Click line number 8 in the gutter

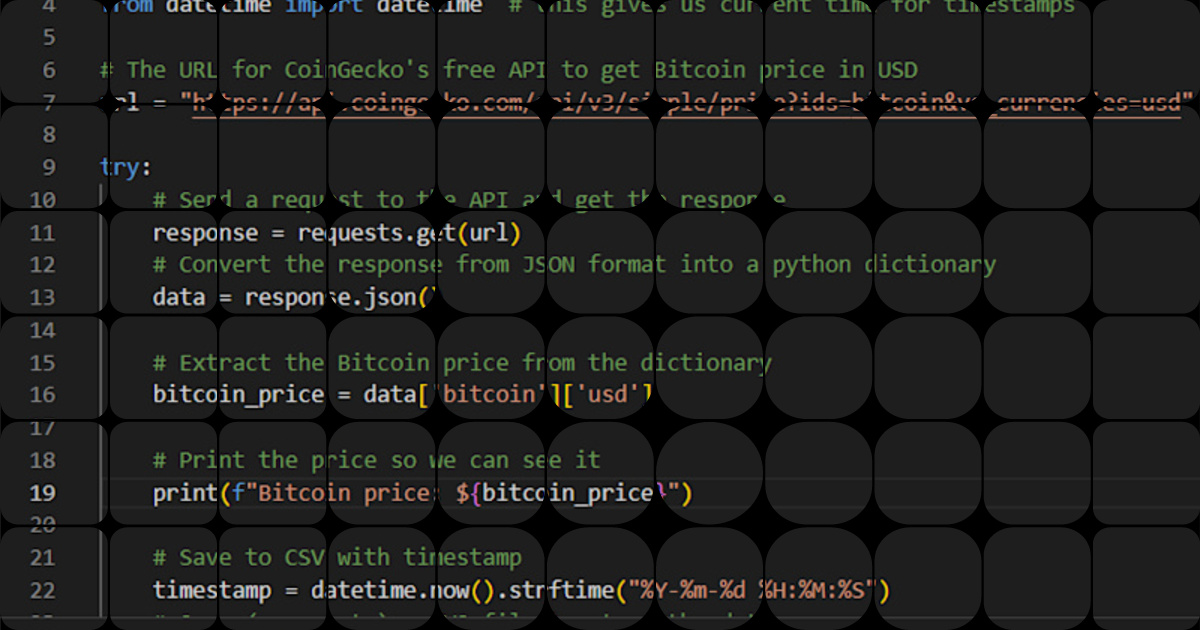[x=49, y=134]
